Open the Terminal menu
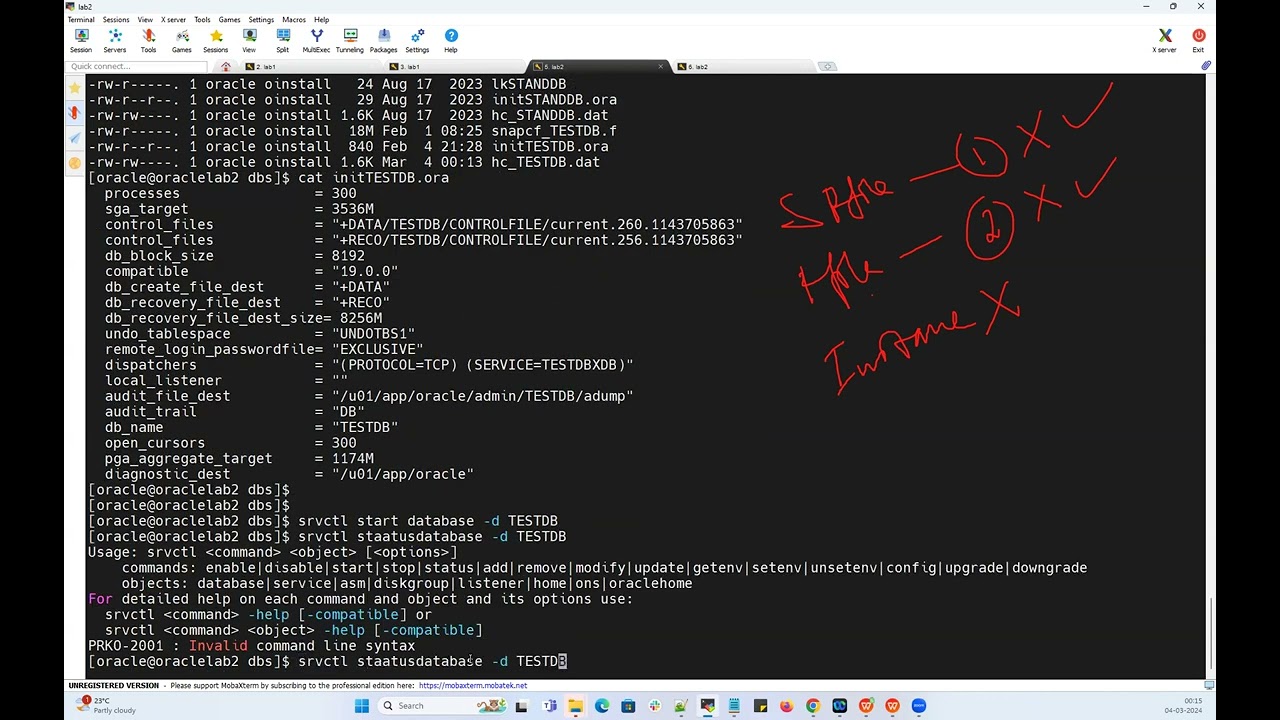Image resolution: width=1280 pixels, height=720 pixels. tap(81, 20)
